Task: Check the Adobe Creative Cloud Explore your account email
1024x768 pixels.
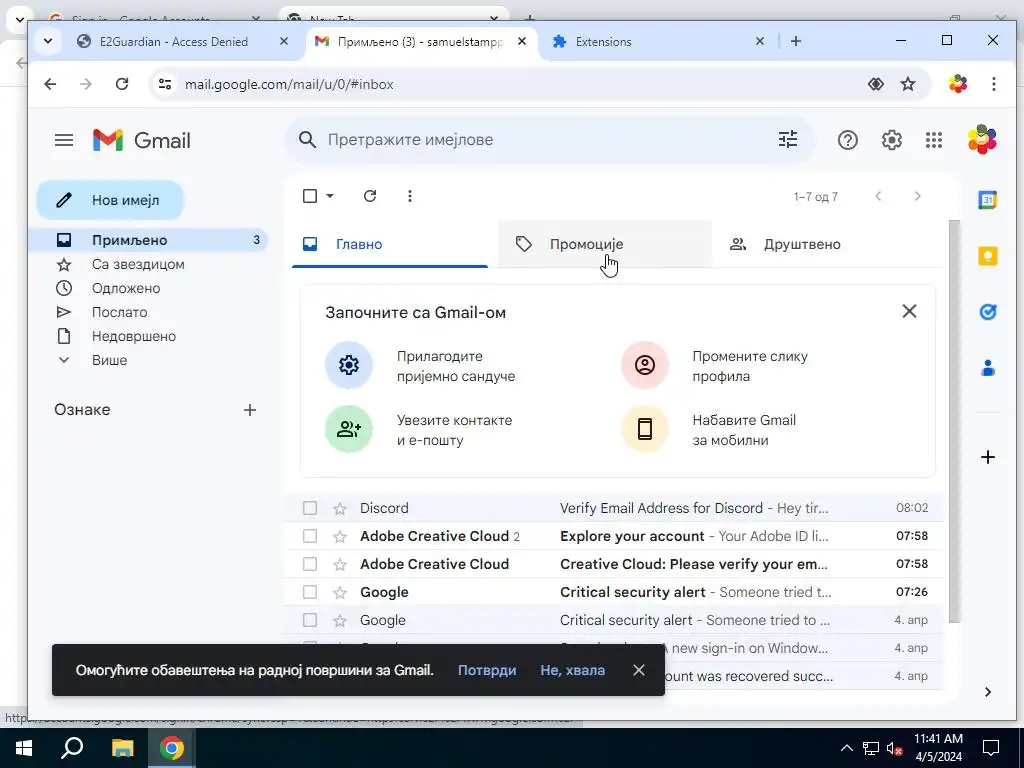Action: click(310, 536)
